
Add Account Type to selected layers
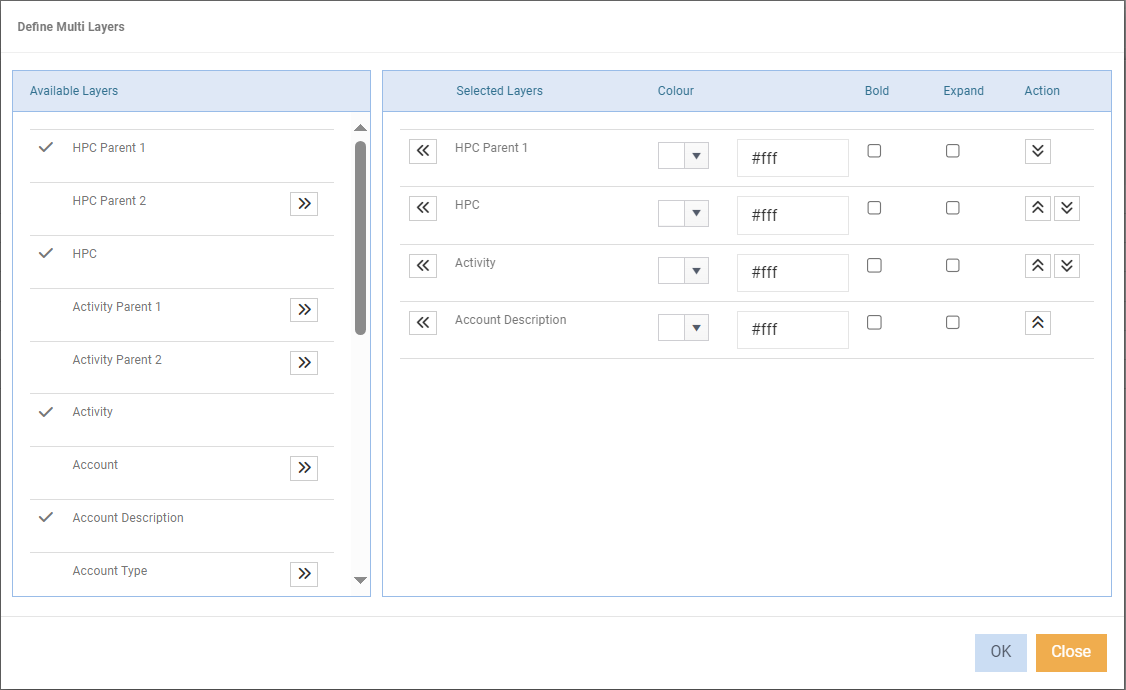click(303, 573)
